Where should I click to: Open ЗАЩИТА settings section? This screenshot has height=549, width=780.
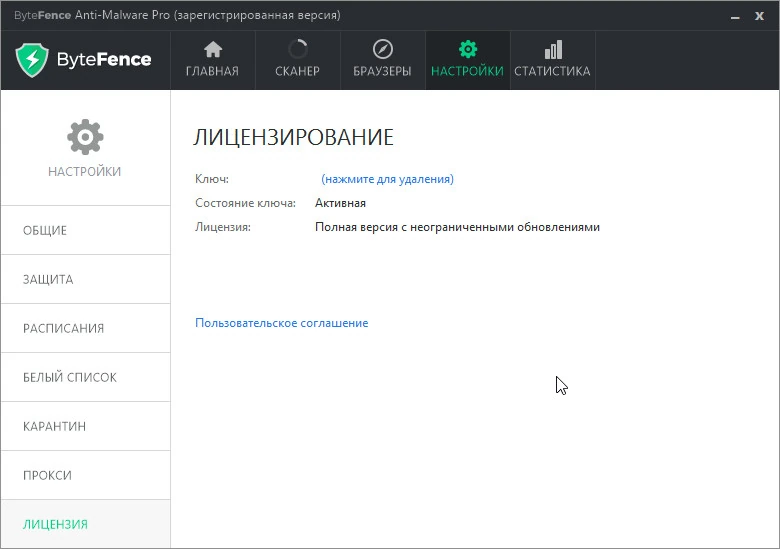tap(86, 279)
